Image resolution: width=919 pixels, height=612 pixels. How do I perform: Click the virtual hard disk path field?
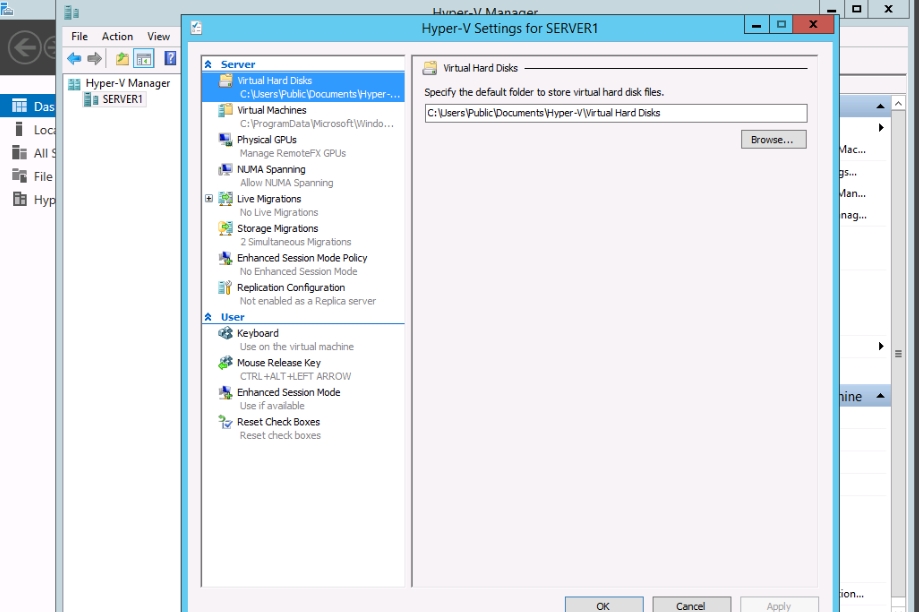pos(614,113)
